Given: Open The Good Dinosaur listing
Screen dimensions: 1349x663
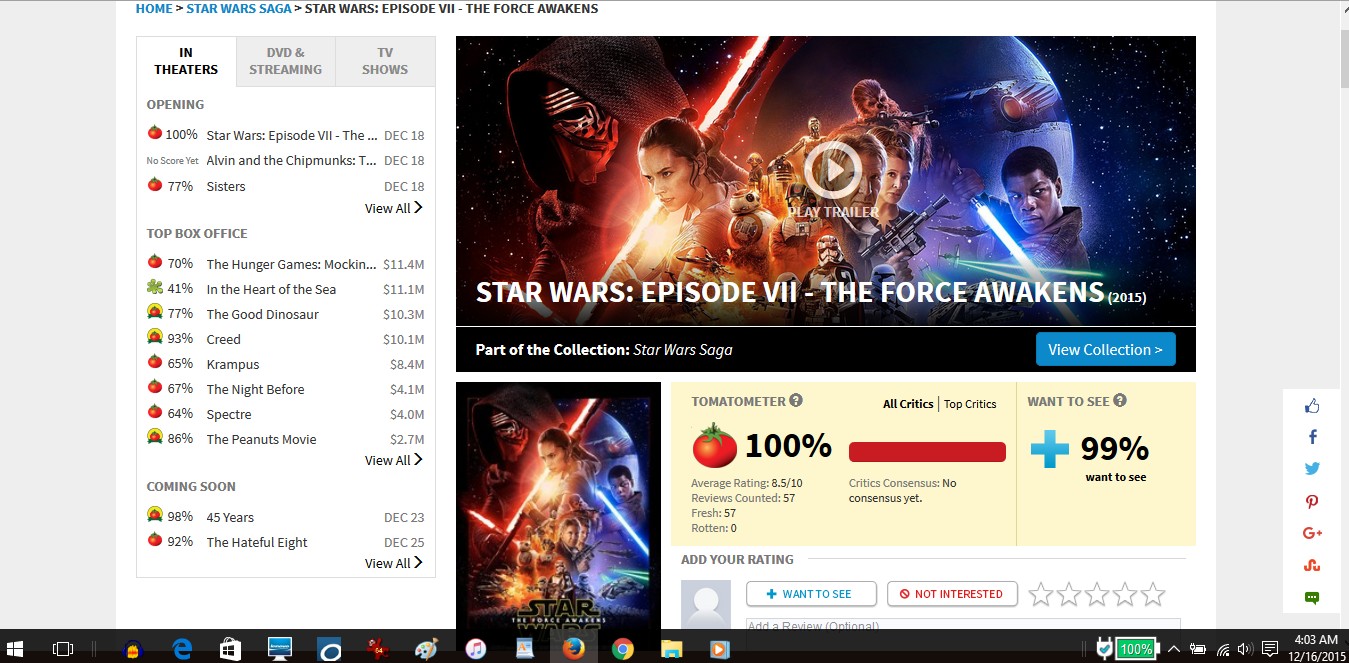Looking at the screenshot, I should 263,314.
